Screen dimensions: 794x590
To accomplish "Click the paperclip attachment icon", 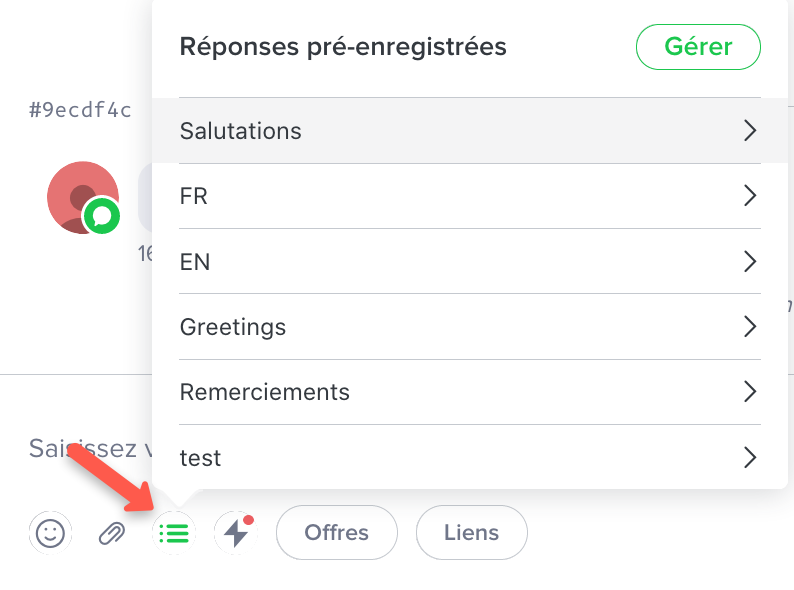I will [x=111, y=534].
